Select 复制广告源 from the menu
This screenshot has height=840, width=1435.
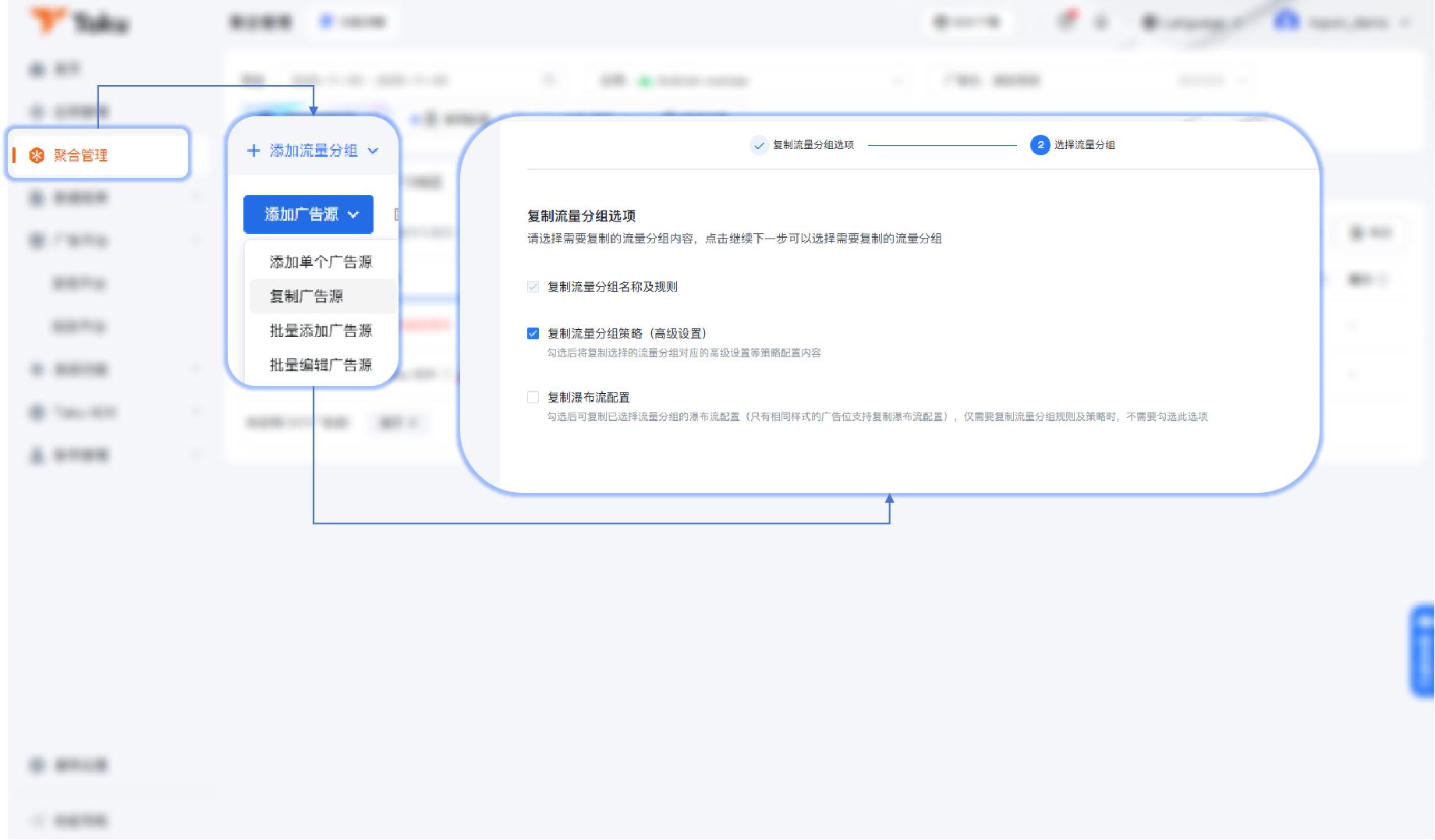[x=306, y=296]
